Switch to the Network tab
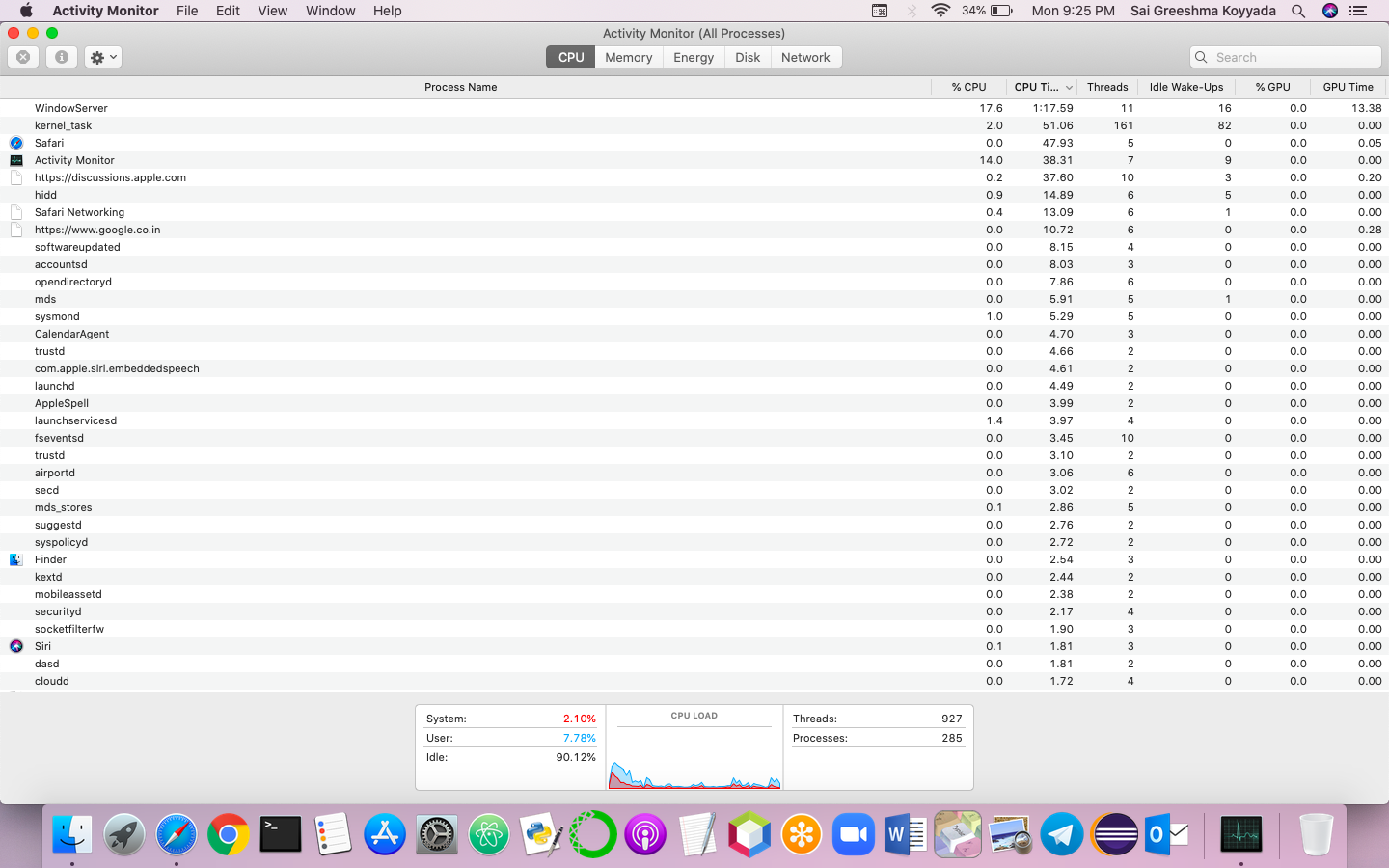1389x868 pixels. pos(805,56)
